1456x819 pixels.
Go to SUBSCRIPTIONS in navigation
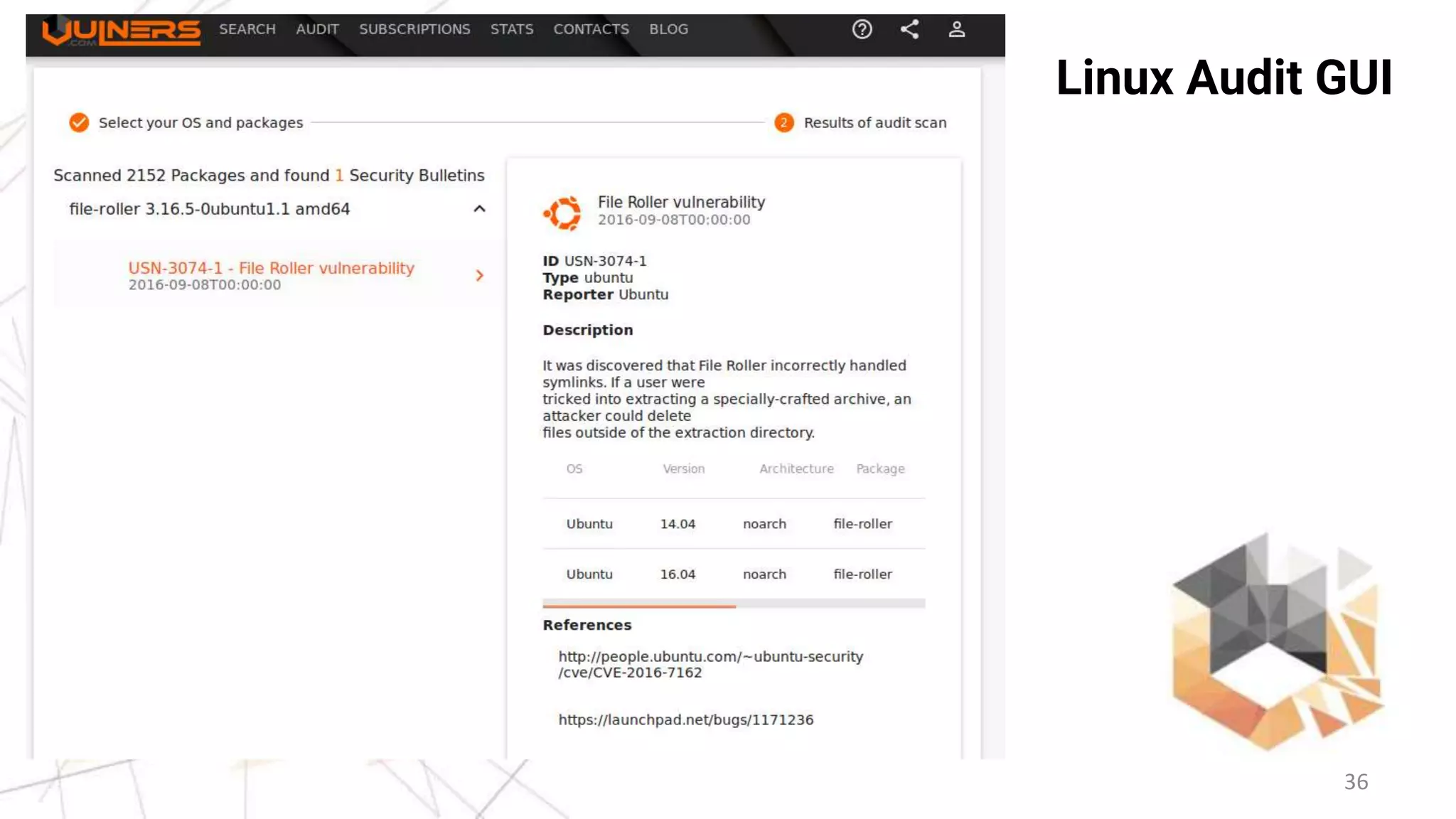coord(414,30)
